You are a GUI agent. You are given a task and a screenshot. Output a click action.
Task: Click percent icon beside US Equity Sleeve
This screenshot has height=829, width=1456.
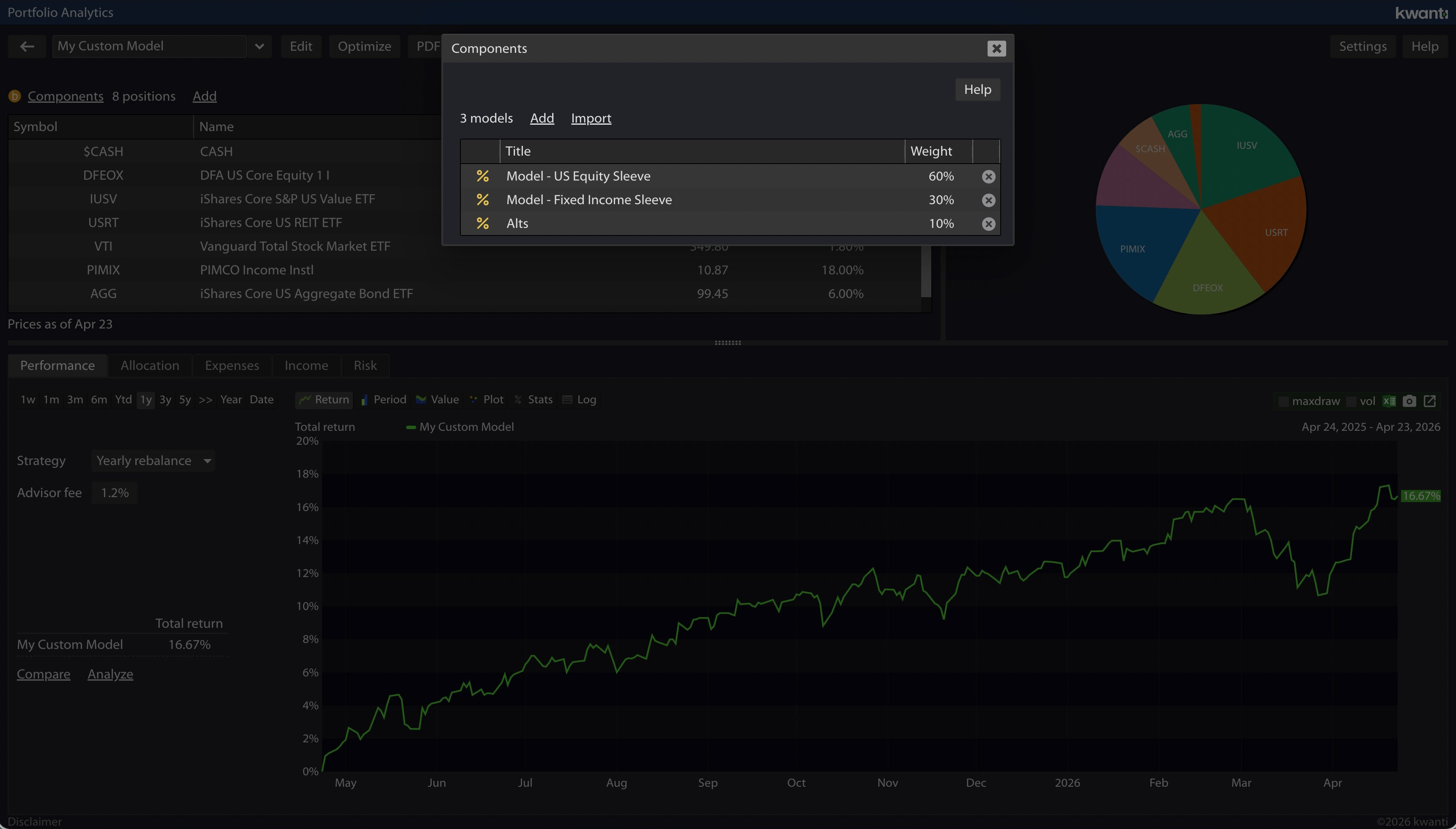[482, 176]
